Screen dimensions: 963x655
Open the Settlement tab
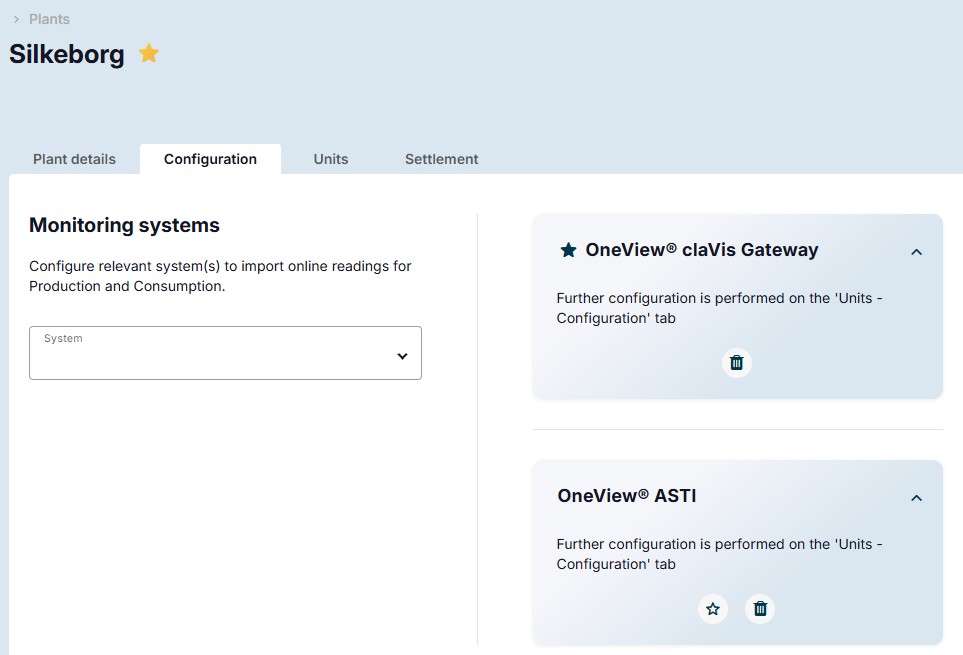(441, 159)
